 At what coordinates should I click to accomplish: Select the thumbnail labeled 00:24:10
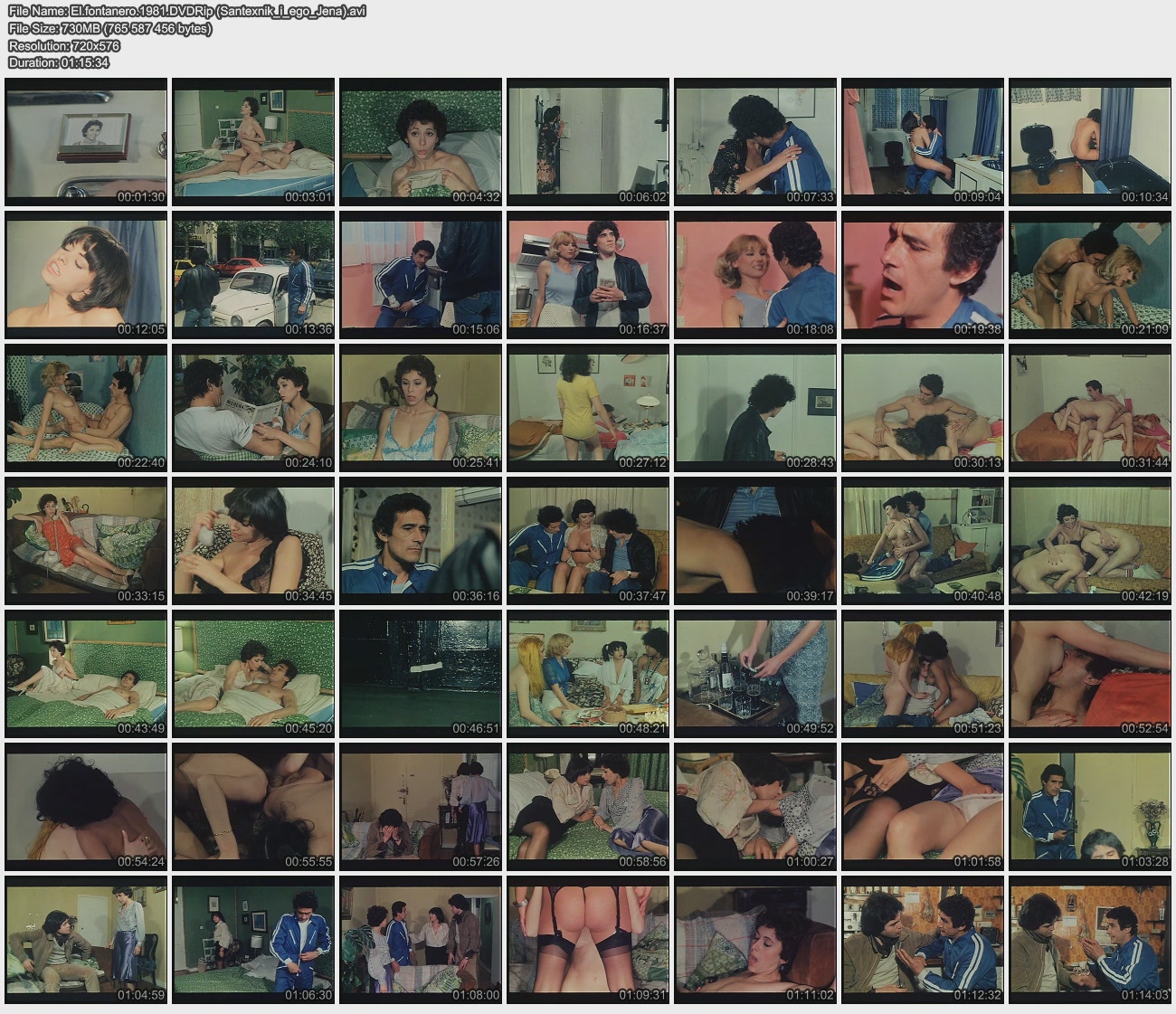click(253, 408)
